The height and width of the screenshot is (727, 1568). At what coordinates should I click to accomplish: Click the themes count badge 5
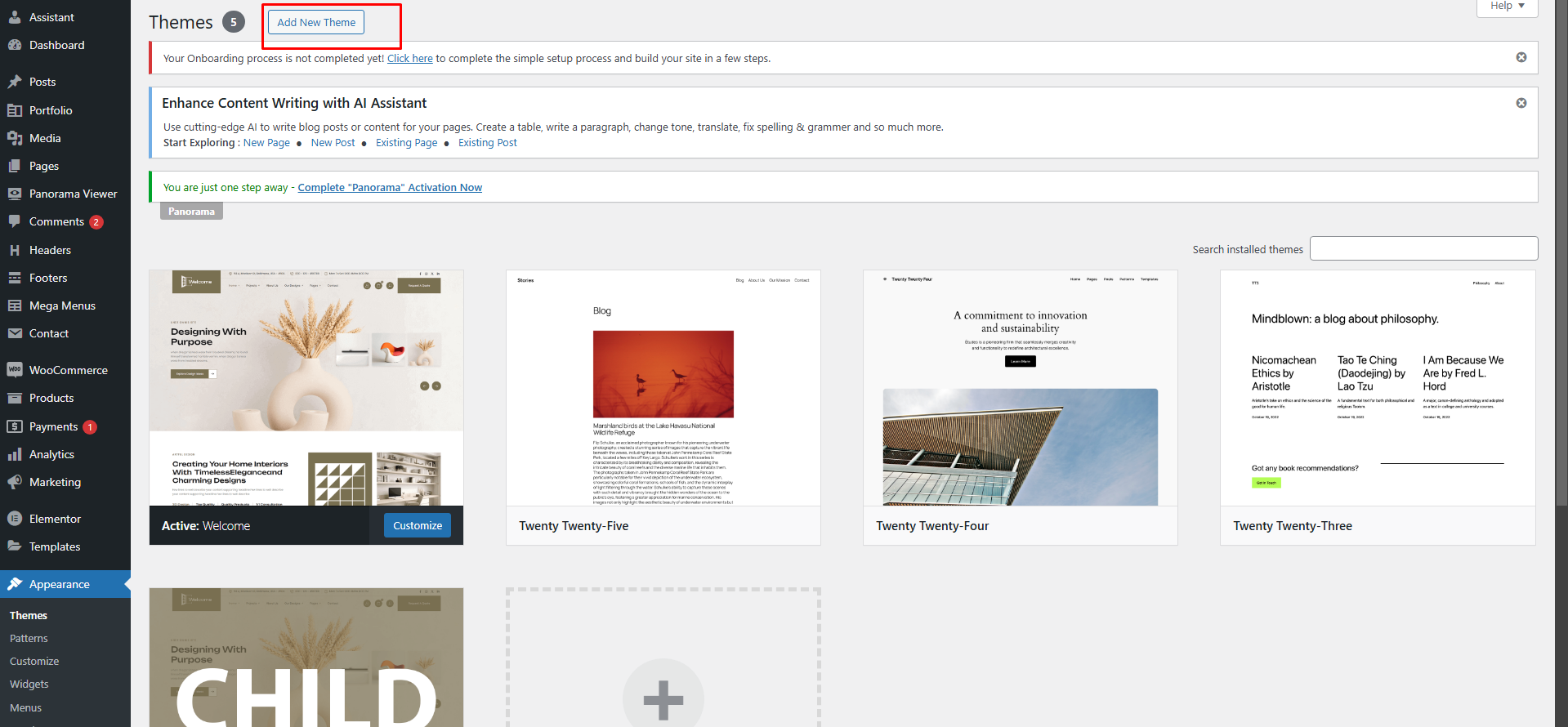click(x=234, y=22)
